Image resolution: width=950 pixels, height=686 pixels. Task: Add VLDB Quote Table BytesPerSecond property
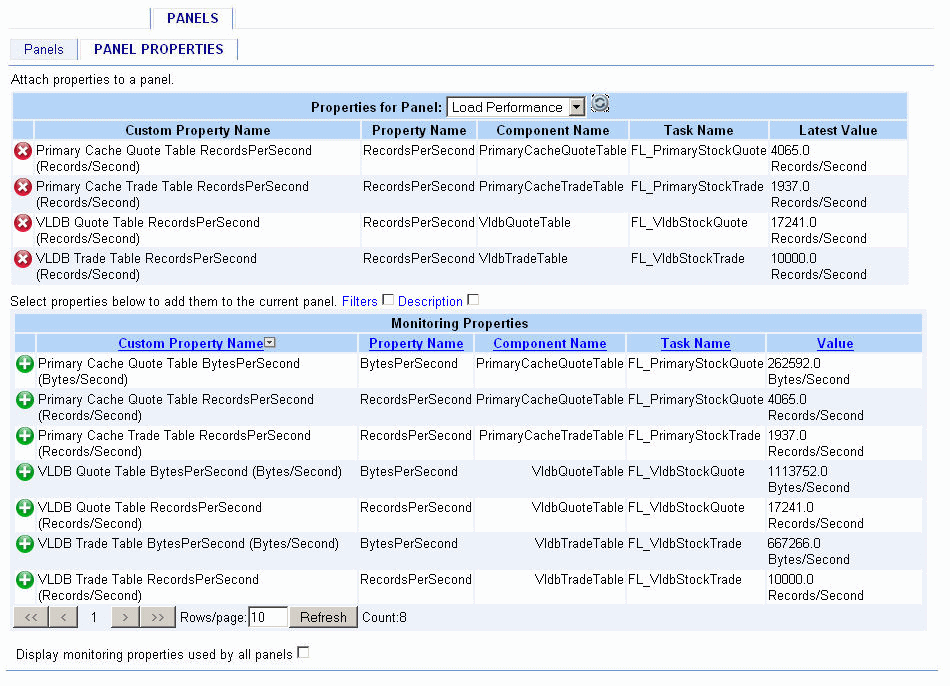(x=25, y=471)
